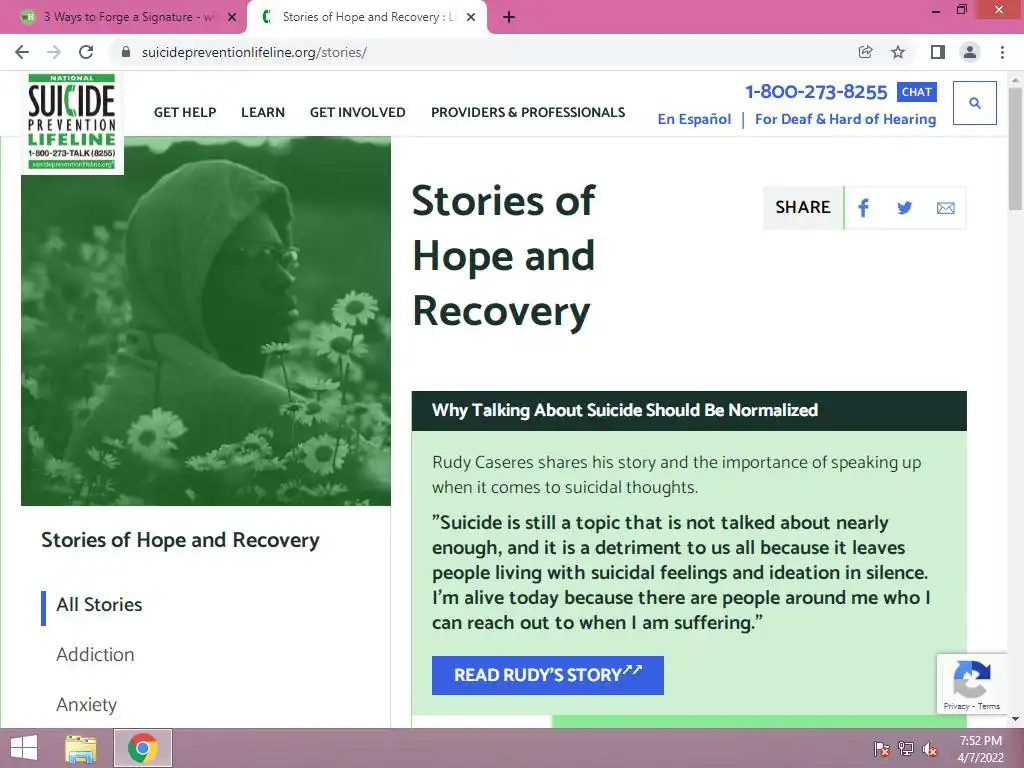Close the 'Stories of Hope and Recovery' tab

(471, 17)
